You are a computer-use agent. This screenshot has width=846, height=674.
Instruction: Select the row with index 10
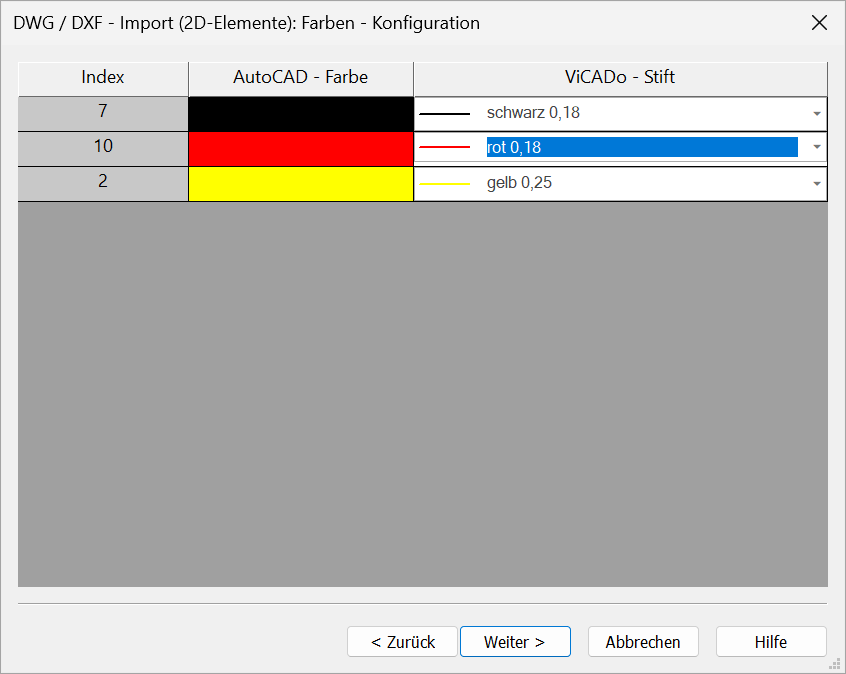tap(103, 149)
